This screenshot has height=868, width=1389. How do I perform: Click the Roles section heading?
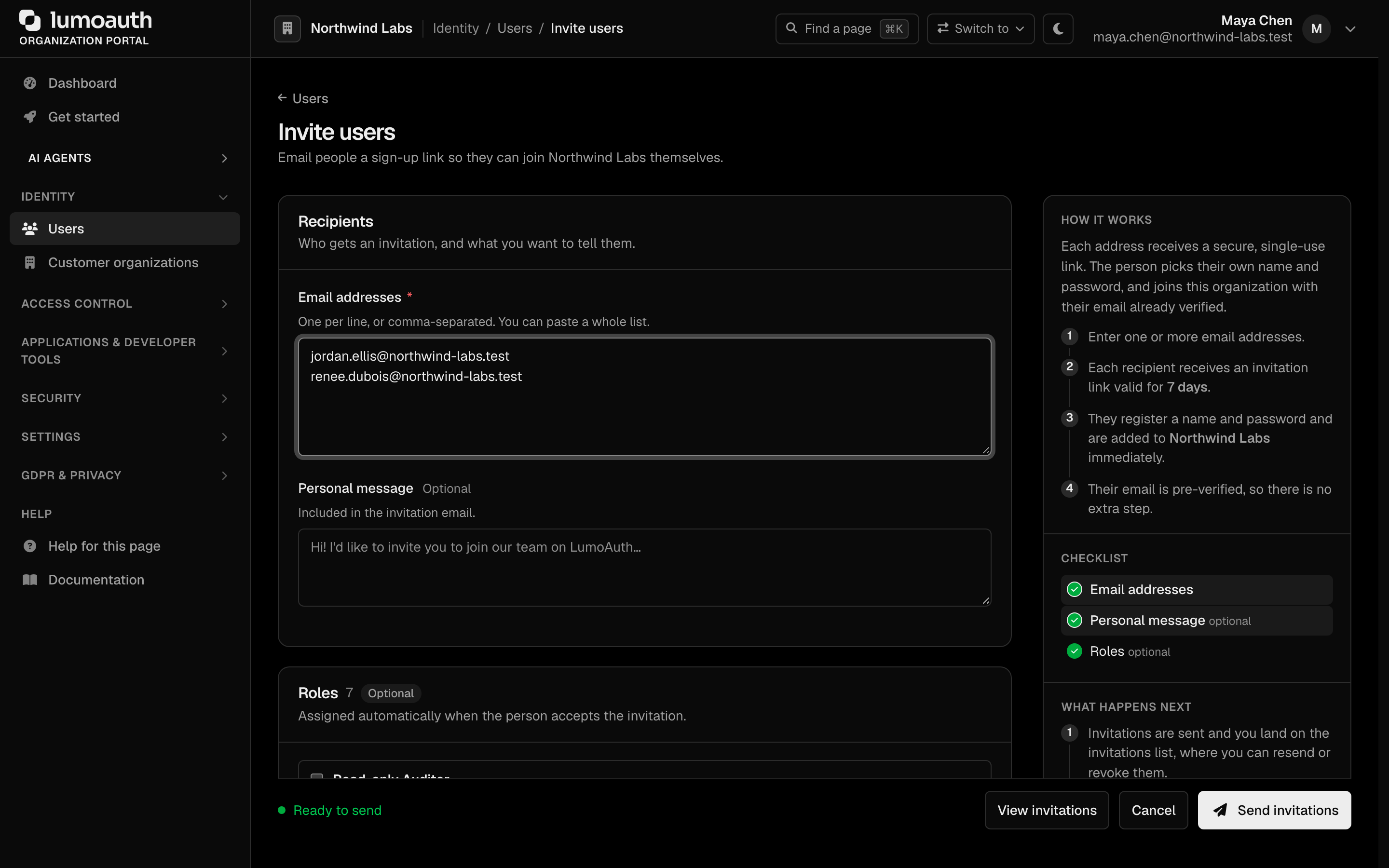(x=317, y=693)
